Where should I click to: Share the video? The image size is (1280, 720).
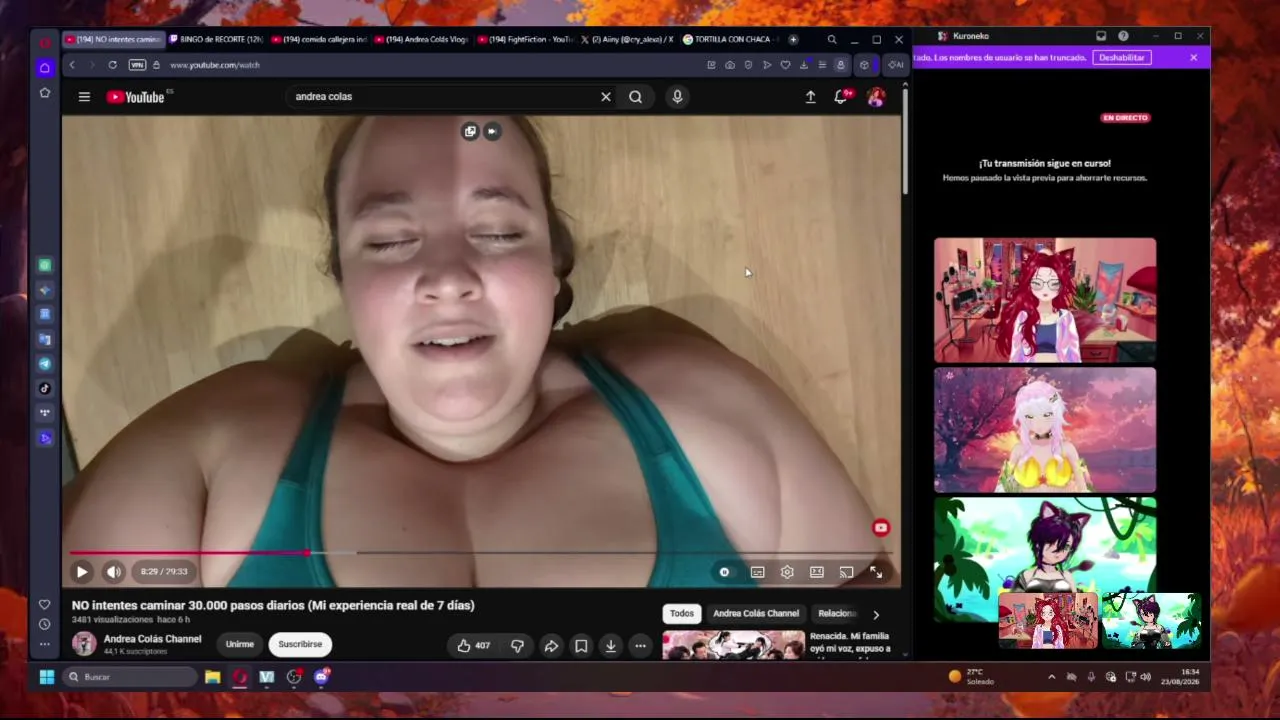(x=551, y=646)
